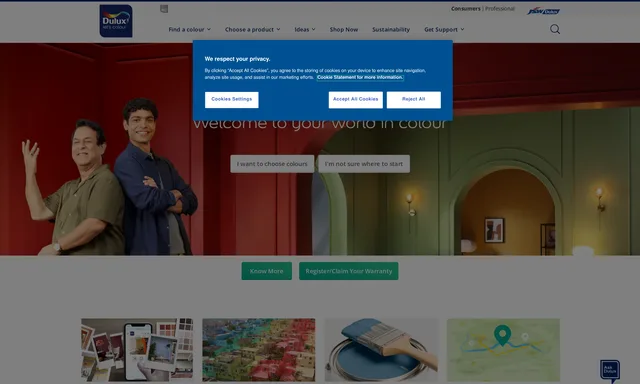The image size is (640, 384).
Task: Open the Ask Dulux chat icon
Action: point(610,371)
